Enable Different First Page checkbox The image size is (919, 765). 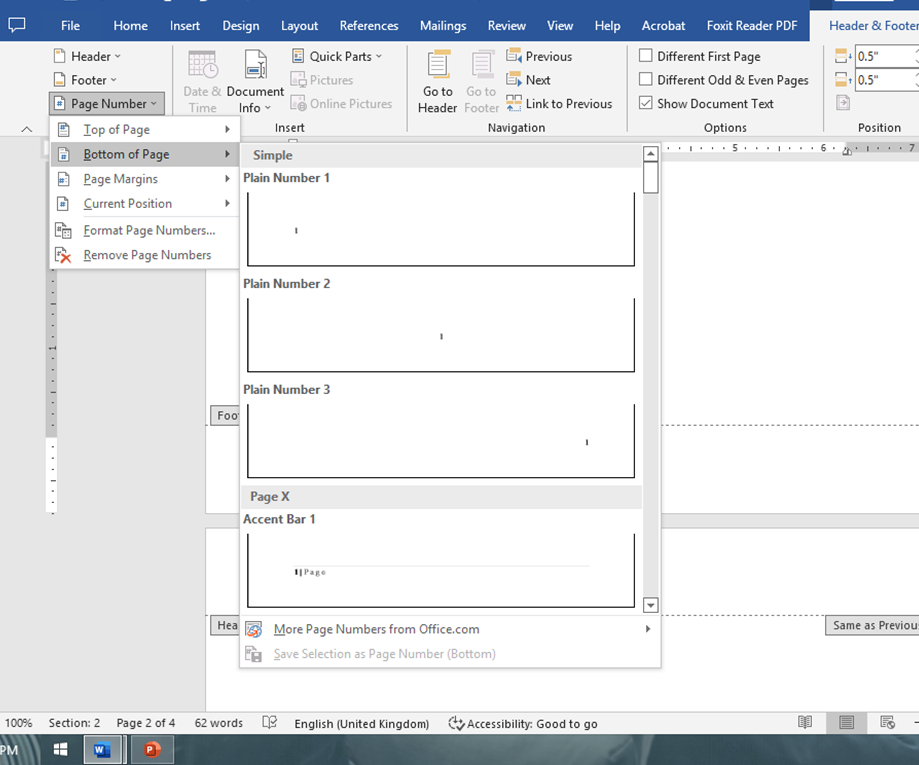(645, 56)
